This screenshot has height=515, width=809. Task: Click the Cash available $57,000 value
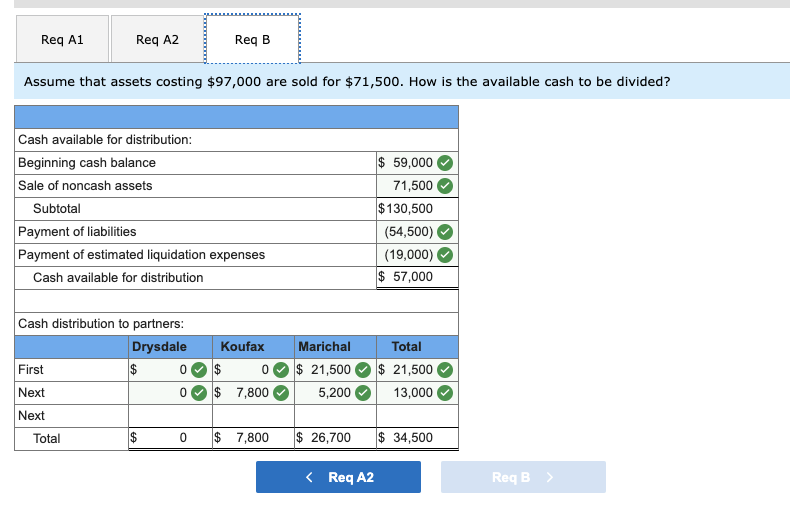[x=406, y=277]
